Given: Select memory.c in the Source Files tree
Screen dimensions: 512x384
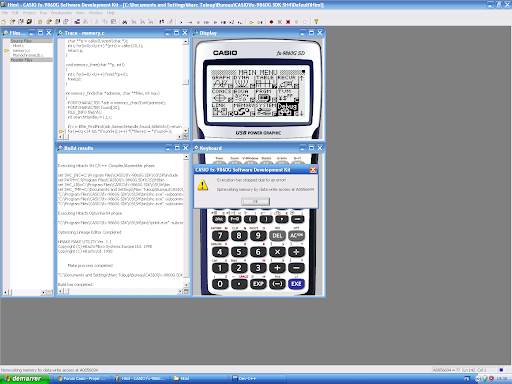Looking at the screenshot, I should (x=21, y=50).
